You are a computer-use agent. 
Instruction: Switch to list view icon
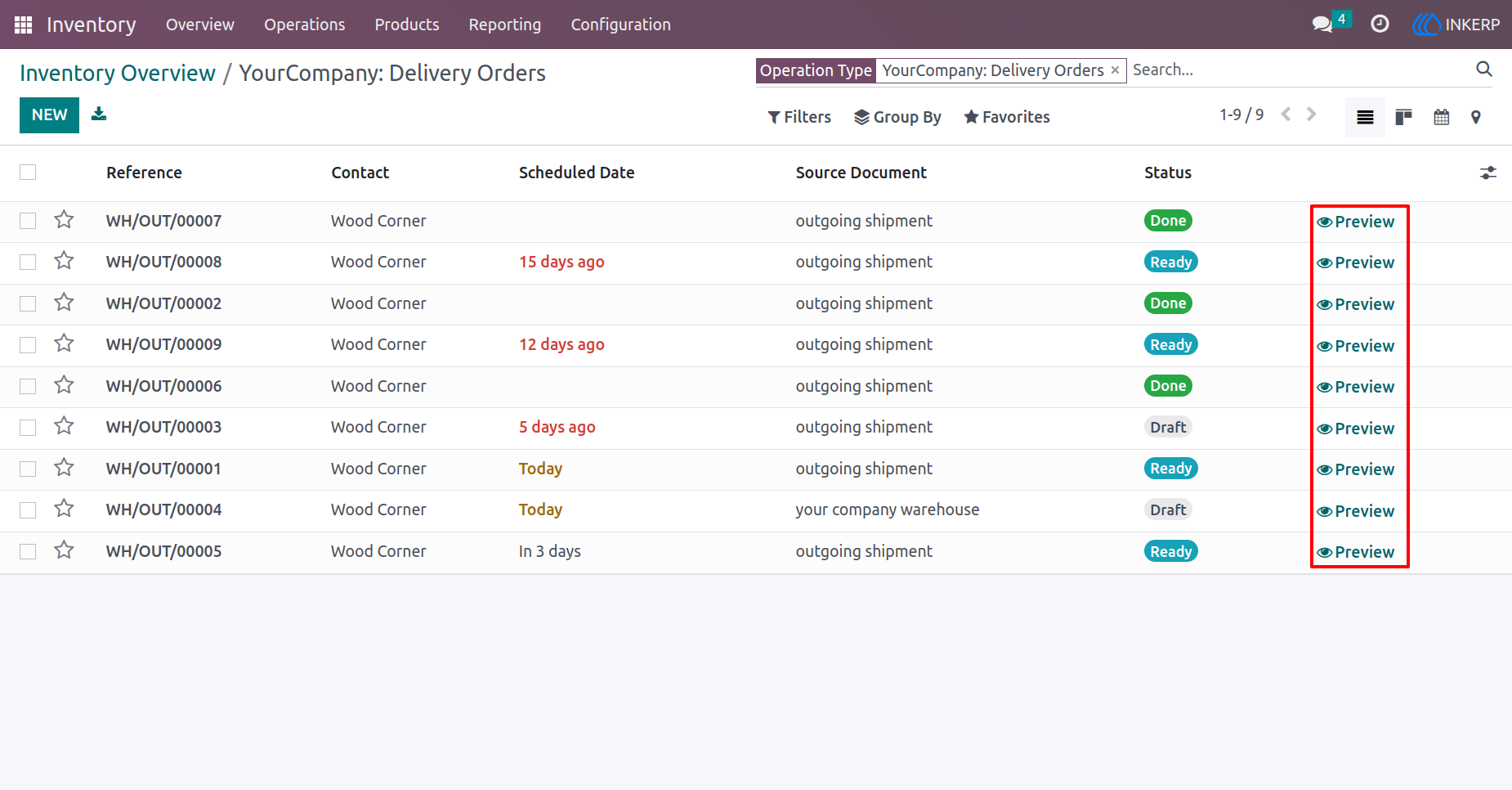pyautogui.click(x=1365, y=117)
